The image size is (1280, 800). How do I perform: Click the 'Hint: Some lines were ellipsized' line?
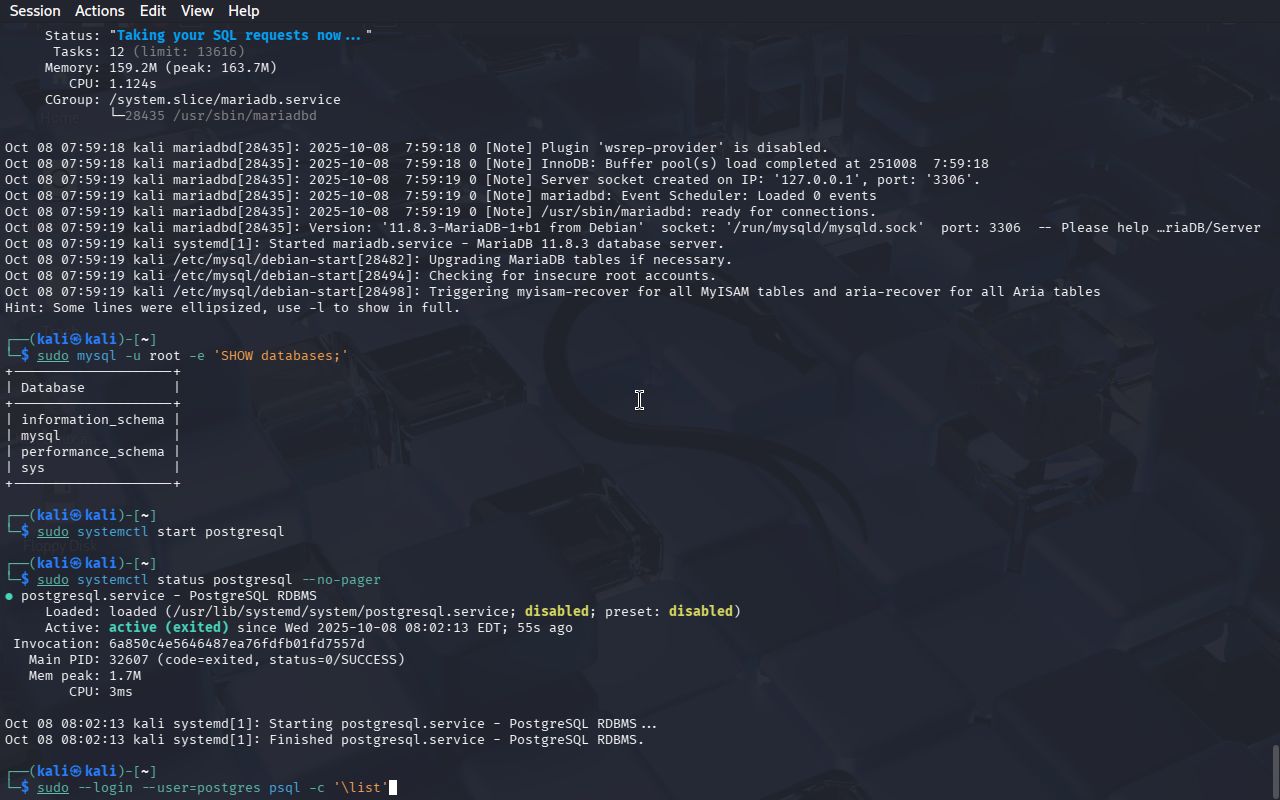click(x=232, y=308)
